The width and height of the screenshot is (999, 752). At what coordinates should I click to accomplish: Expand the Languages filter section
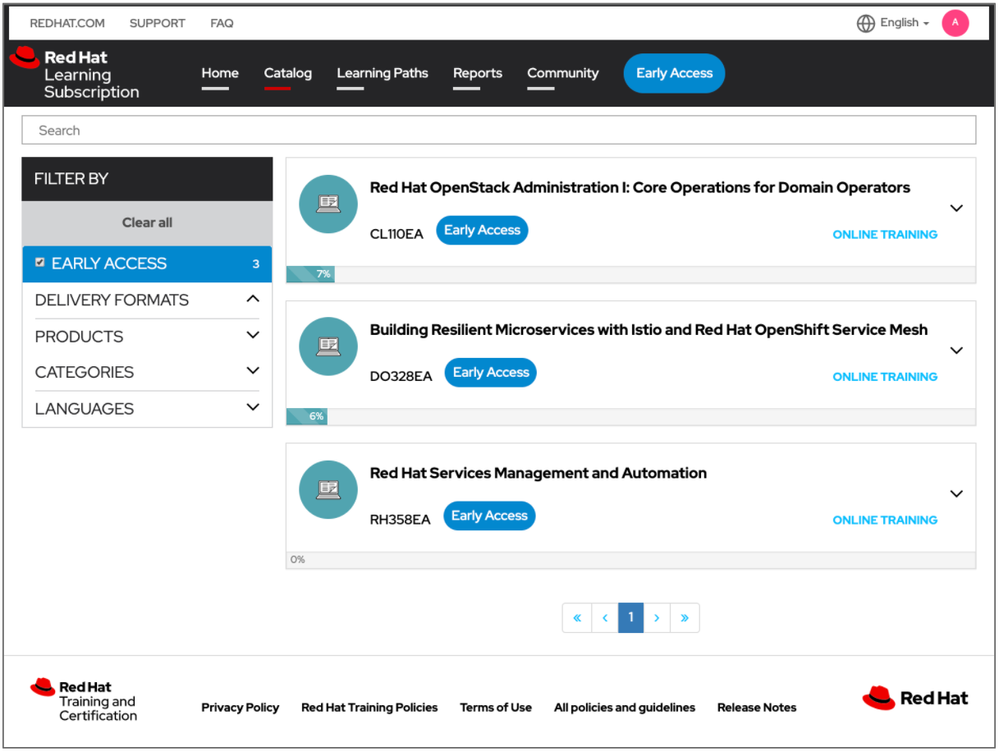252,408
